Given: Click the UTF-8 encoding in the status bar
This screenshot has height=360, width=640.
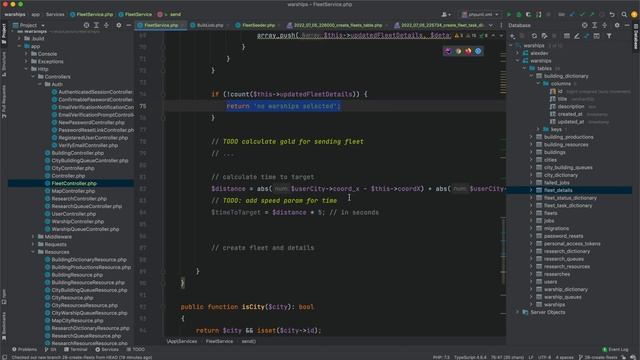Looking at the screenshot, I should (x=544, y=357).
